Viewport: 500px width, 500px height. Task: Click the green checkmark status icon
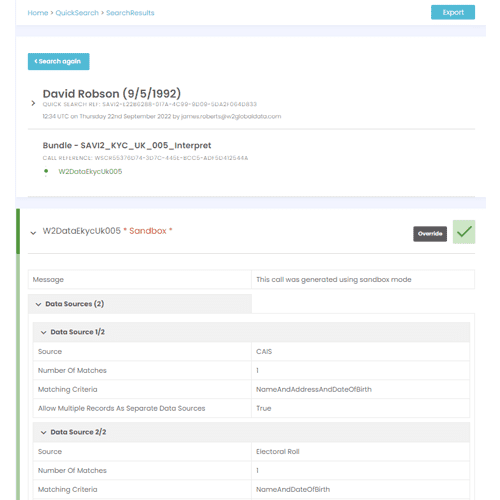coord(464,232)
